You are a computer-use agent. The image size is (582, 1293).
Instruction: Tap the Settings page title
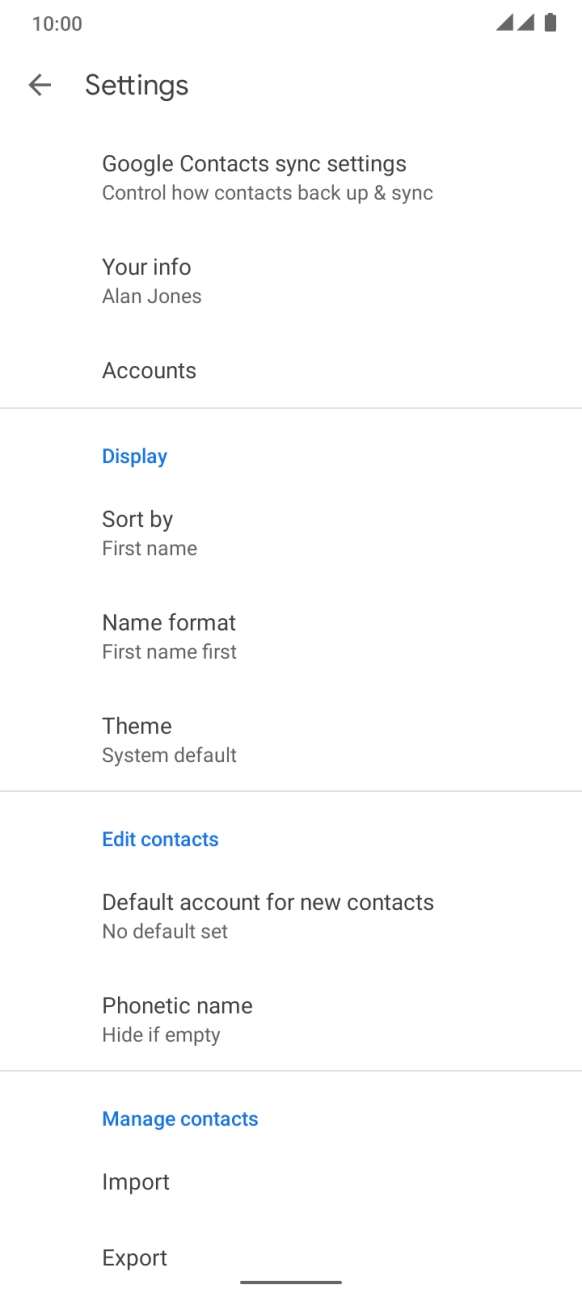click(137, 85)
